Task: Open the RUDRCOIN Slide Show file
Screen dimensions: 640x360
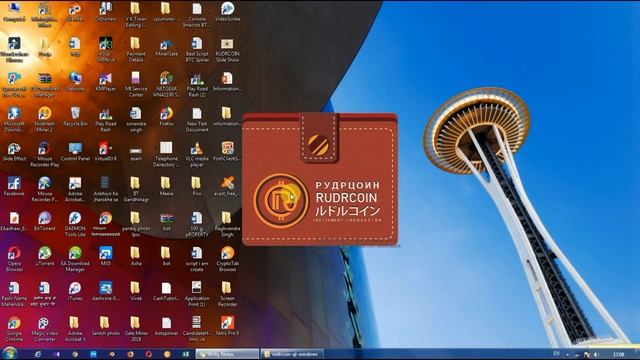Action: click(x=227, y=49)
